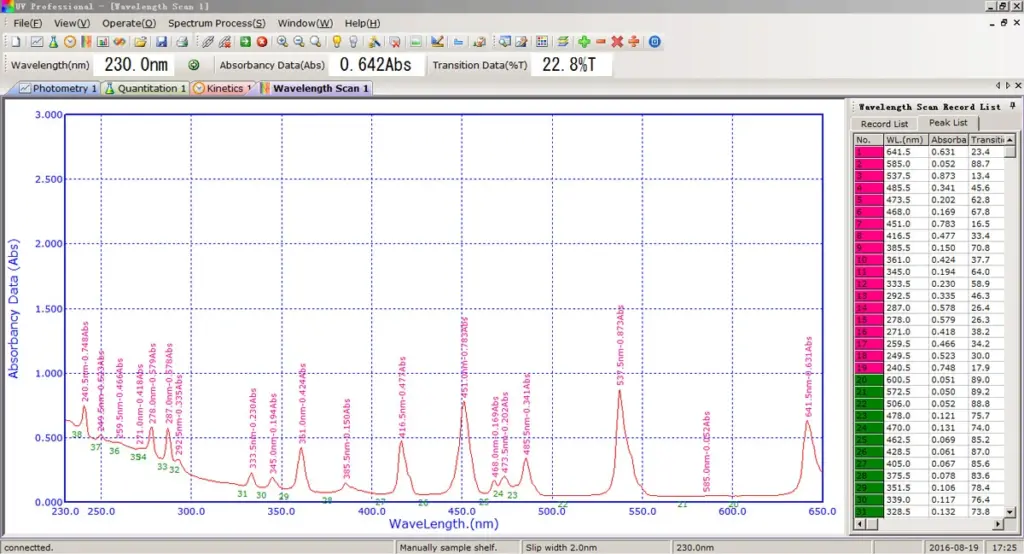Turn lamp on with yellow bulb icon
The width and height of the screenshot is (1024, 554).
(x=337, y=42)
